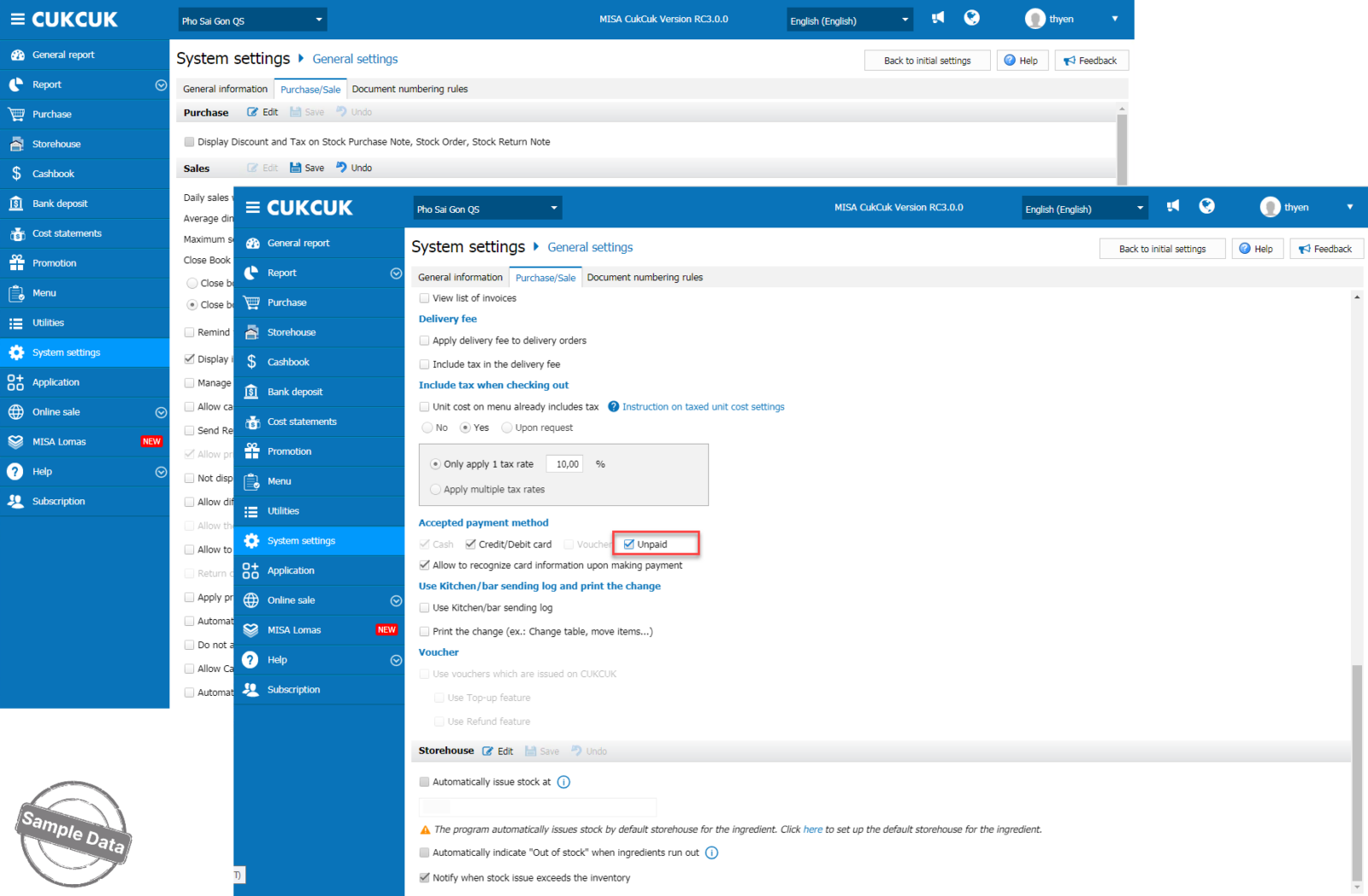Click info icon beside Automatically issue stock
This screenshot has width=1368, height=896.
tap(563, 781)
